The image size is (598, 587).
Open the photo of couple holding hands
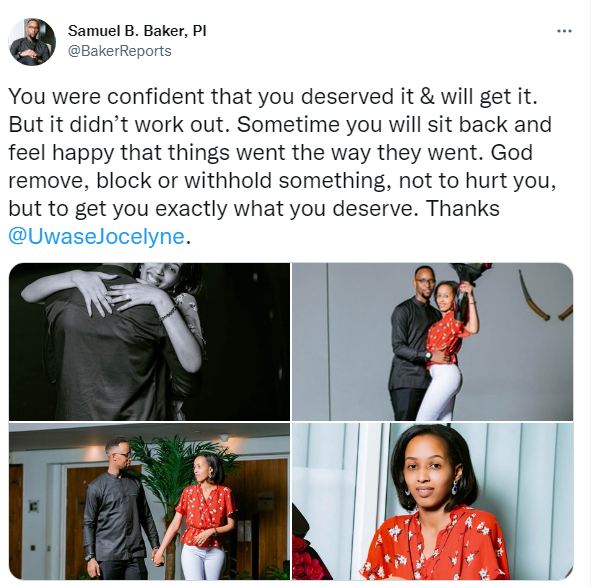click(x=149, y=501)
